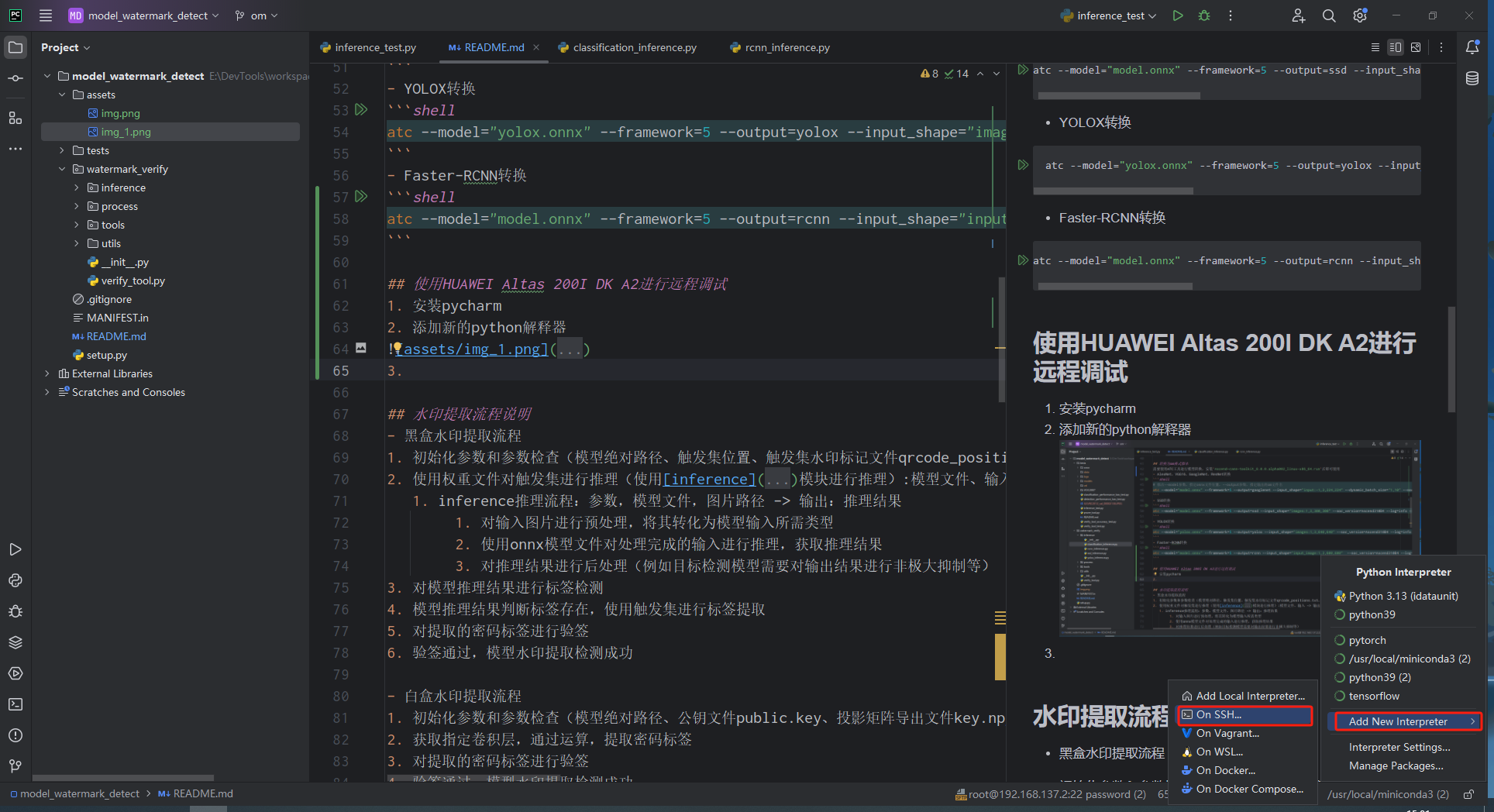Open the Structure tool window

[x=15, y=118]
